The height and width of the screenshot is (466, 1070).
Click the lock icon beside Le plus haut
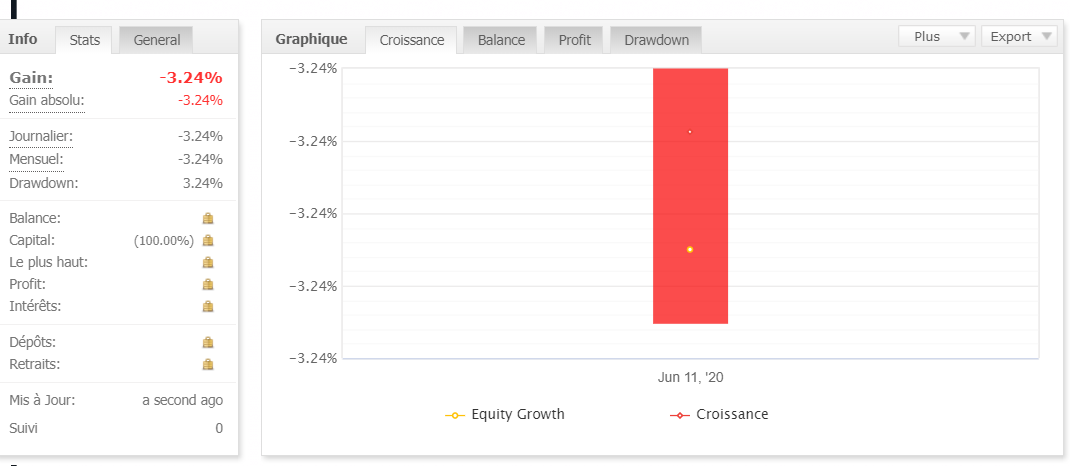pos(208,262)
